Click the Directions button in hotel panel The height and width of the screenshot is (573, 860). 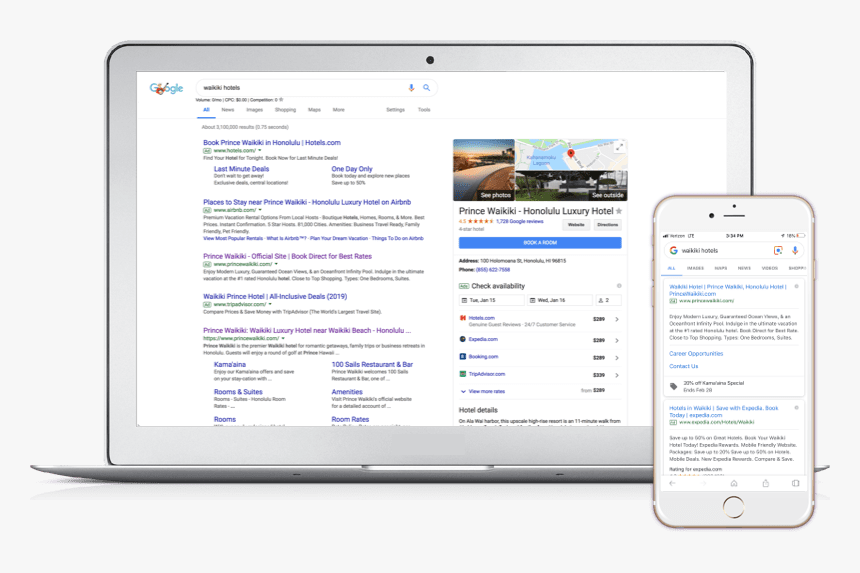[x=608, y=225]
